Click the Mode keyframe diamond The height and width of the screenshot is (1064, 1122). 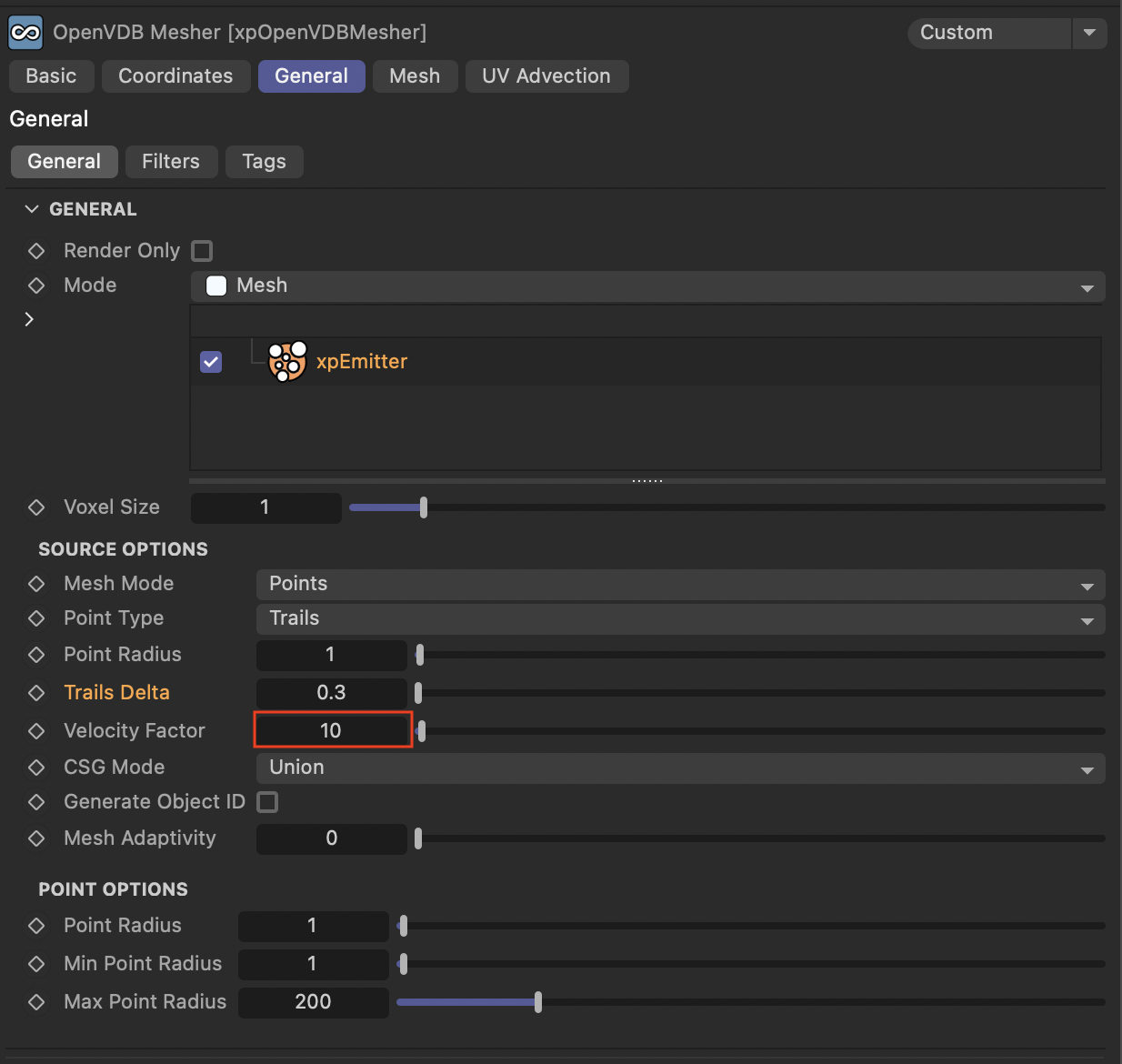pyautogui.click(x=36, y=285)
